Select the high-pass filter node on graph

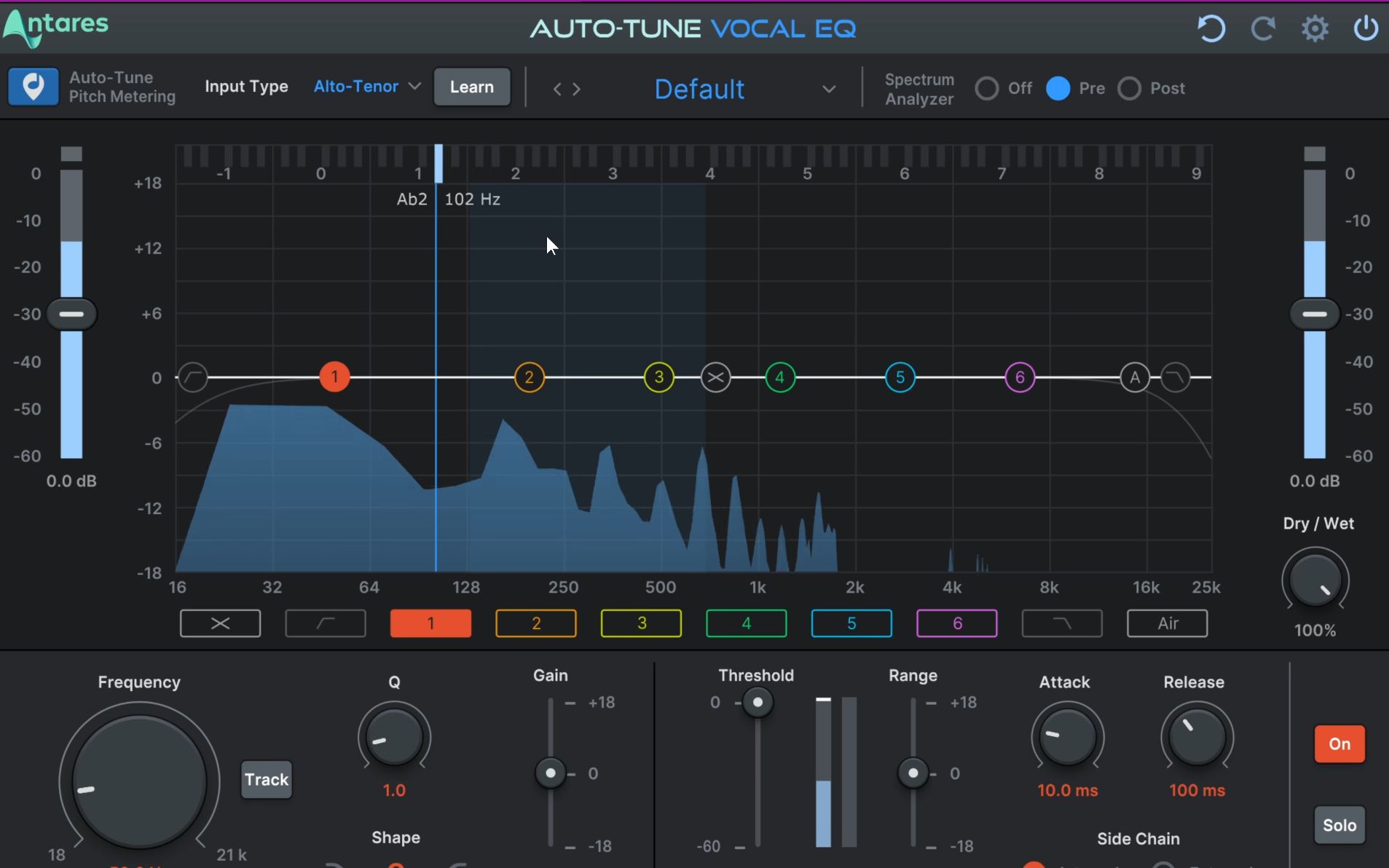(193, 377)
